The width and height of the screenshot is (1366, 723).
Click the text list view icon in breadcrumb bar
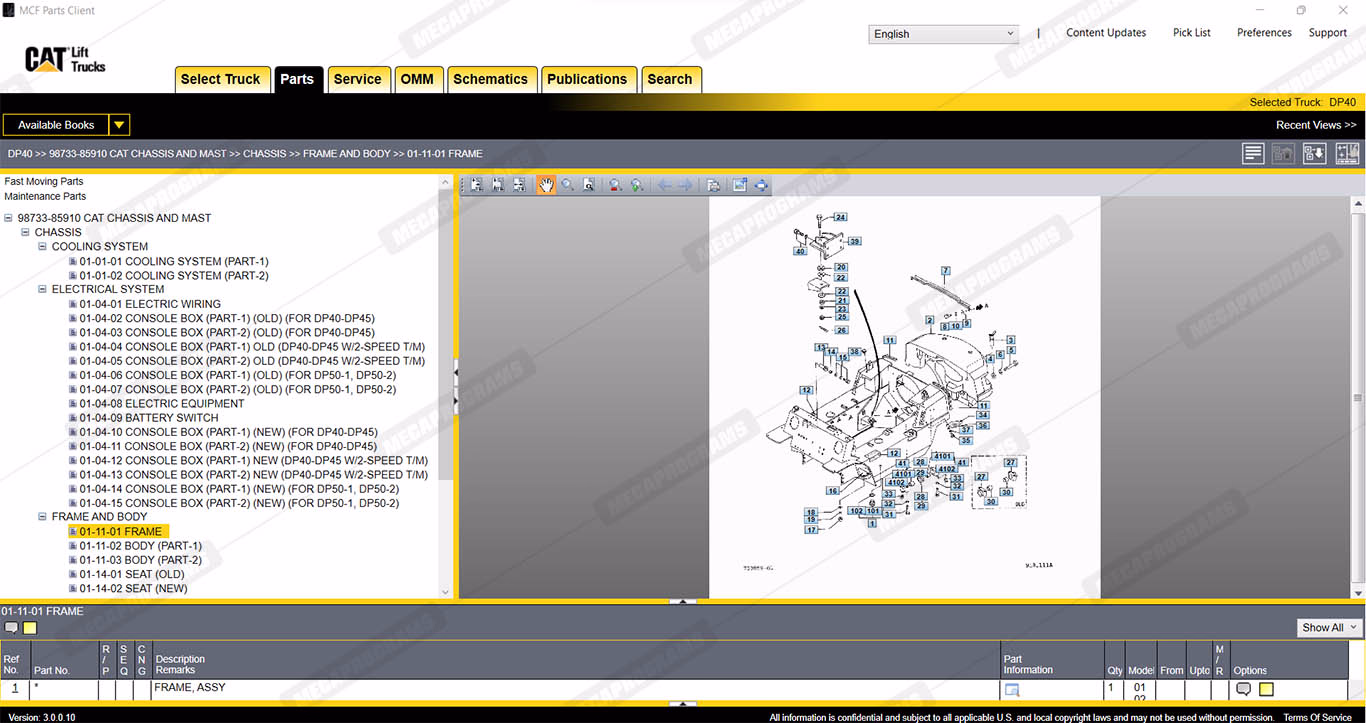1253,154
